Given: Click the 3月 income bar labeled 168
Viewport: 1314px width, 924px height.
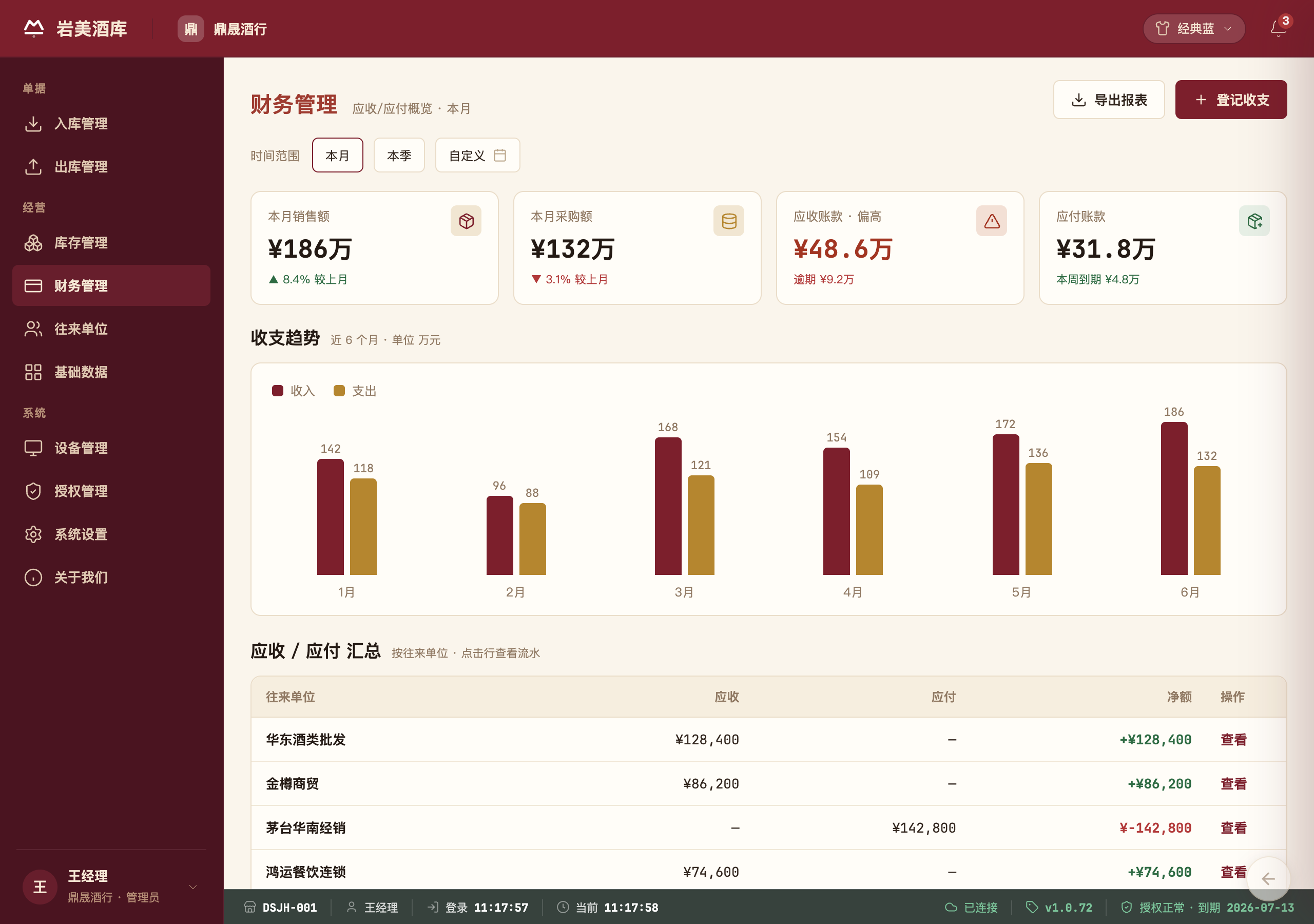Looking at the screenshot, I should click(668, 506).
